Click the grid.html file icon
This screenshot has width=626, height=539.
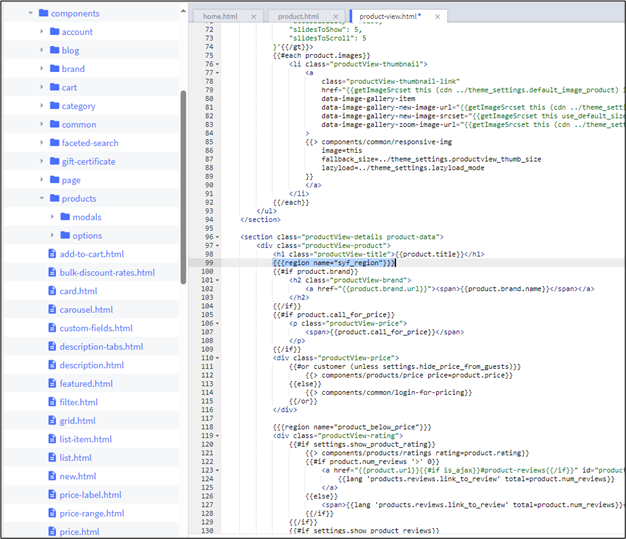point(52,421)
